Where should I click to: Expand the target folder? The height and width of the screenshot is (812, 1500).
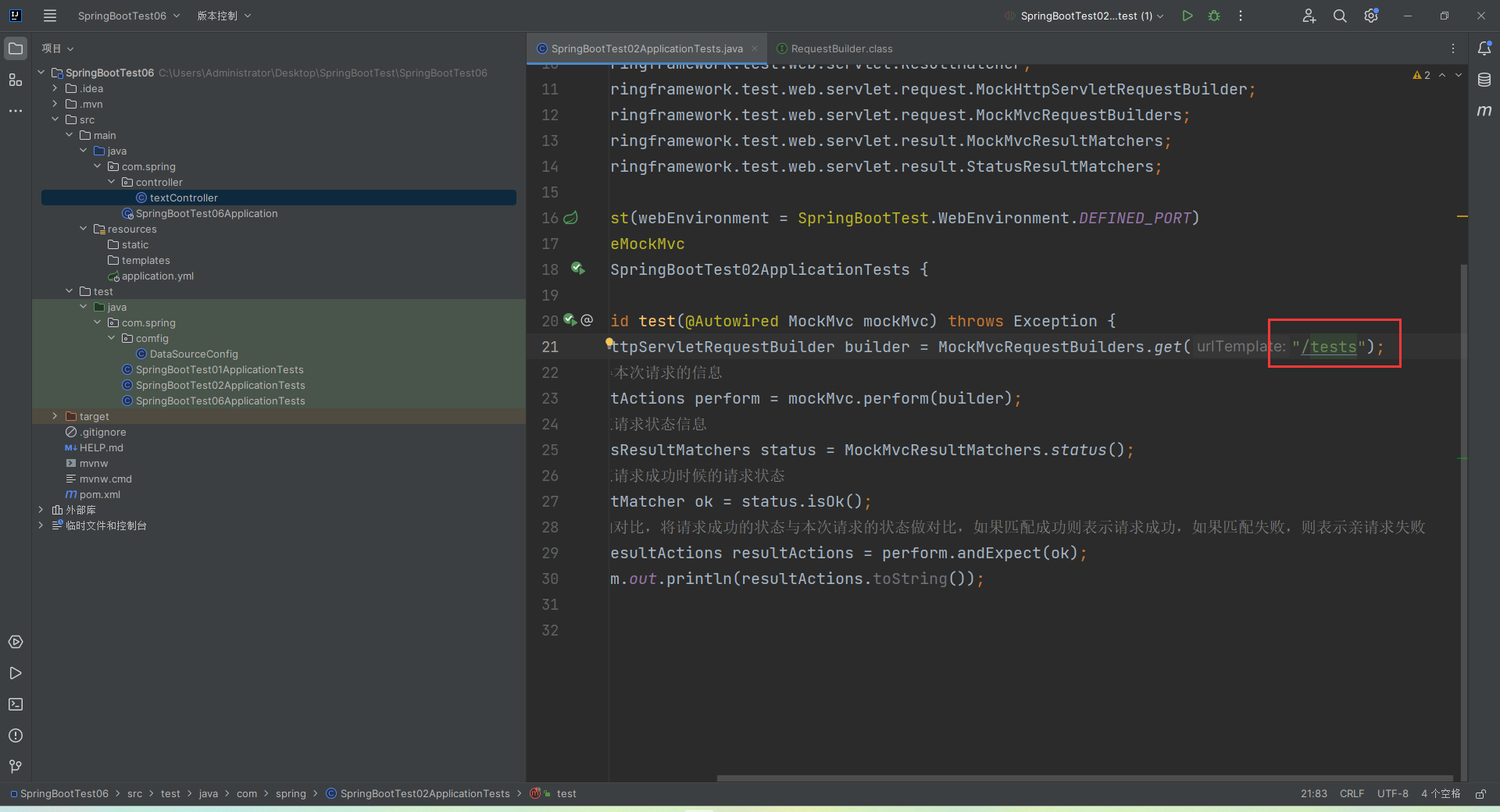[x=55, y=416]
